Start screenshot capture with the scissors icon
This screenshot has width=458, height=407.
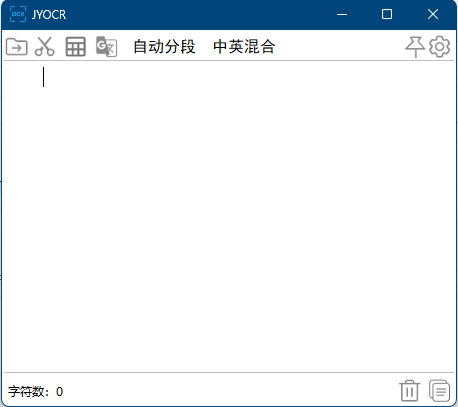click(x=45, y=46)
